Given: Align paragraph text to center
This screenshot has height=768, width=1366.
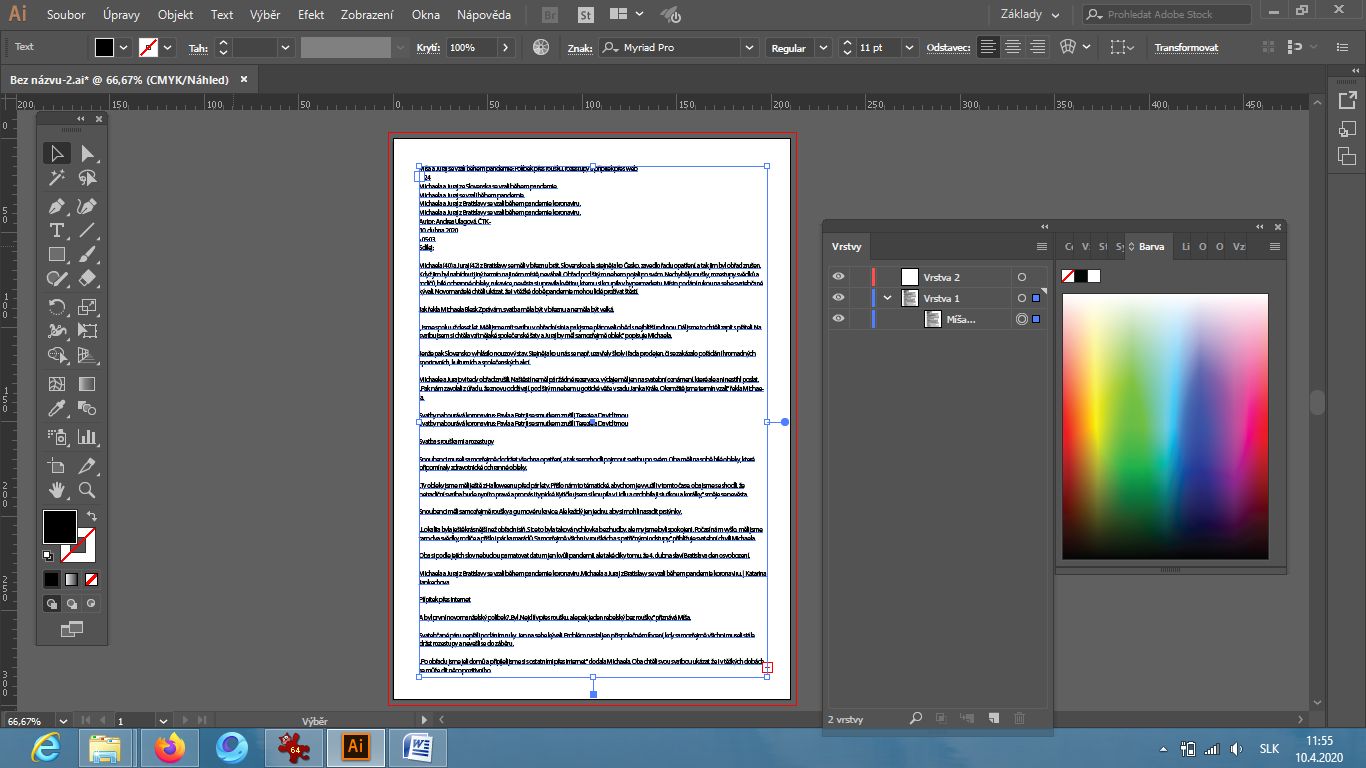Looking at the screenshot, I should [x=1013, y=47].
